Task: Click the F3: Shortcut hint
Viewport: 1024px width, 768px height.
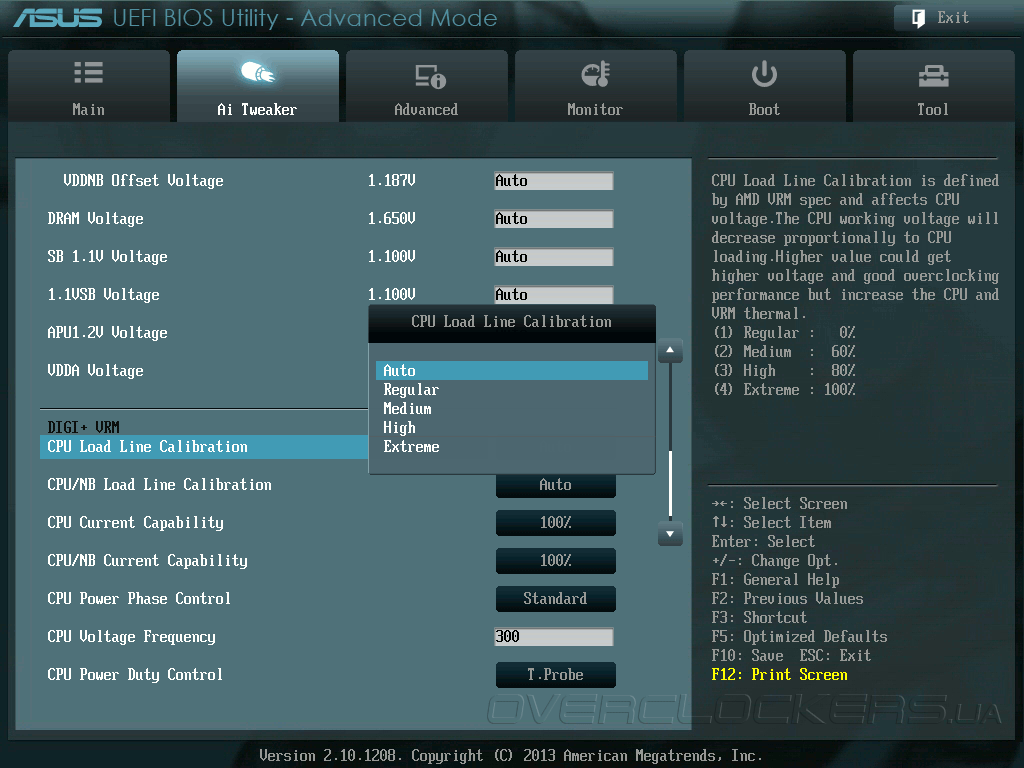Action: (759, 618)
